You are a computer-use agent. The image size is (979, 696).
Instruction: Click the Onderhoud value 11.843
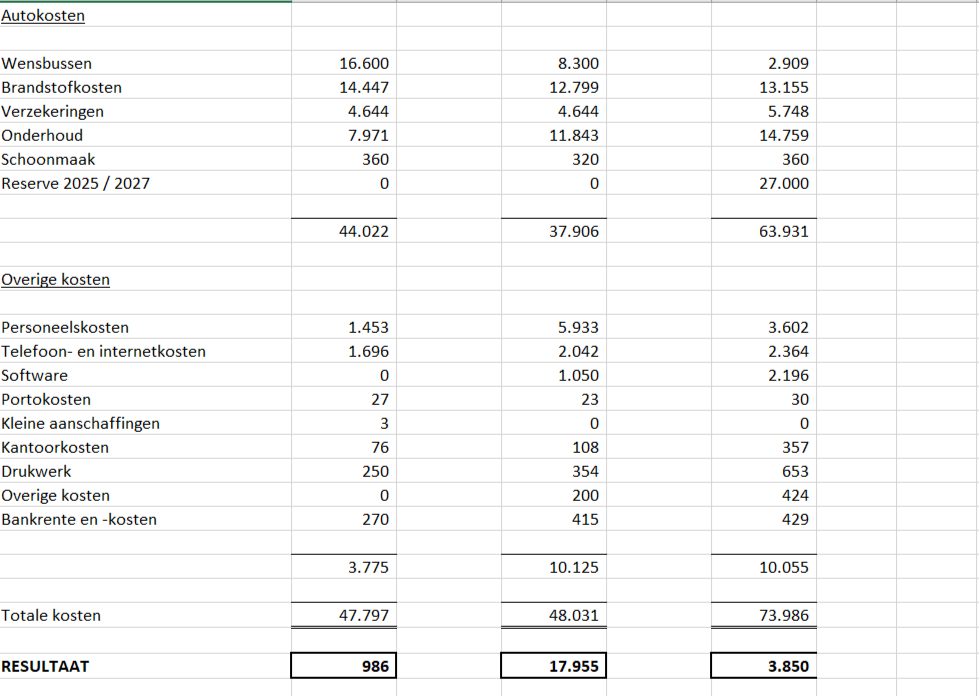(575, 136)
